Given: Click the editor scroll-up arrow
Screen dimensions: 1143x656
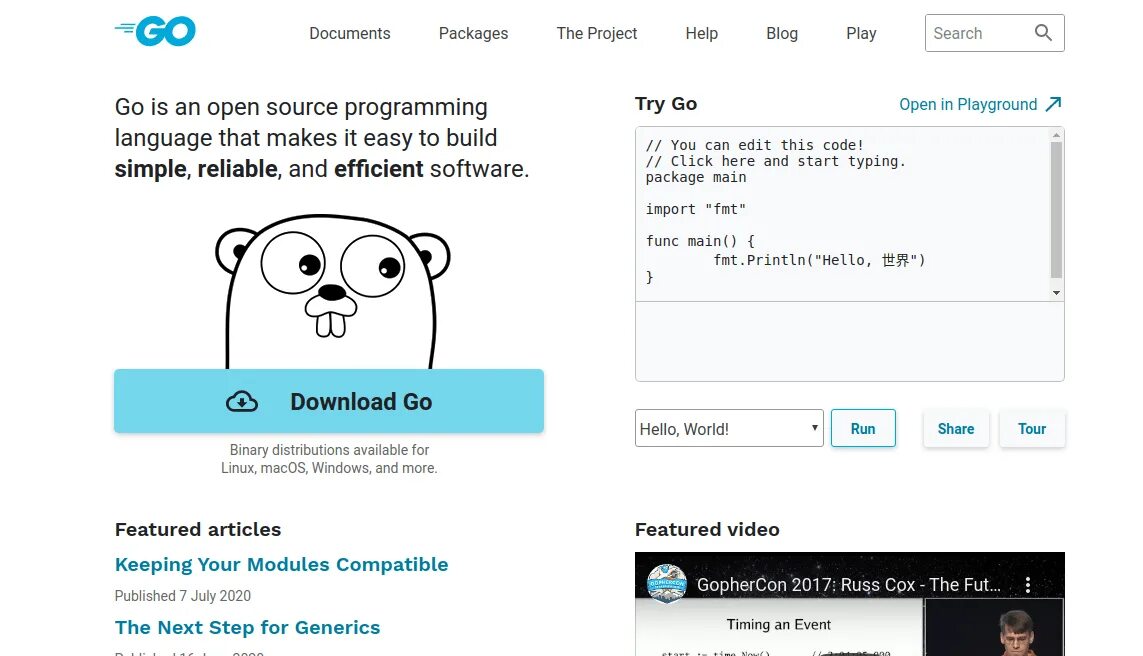Looking at the screenshot, I should click(1056, 135).
